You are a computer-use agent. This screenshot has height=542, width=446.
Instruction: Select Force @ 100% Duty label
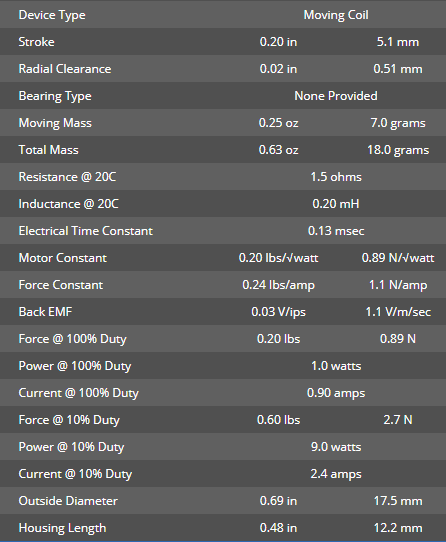coord(72,339)
